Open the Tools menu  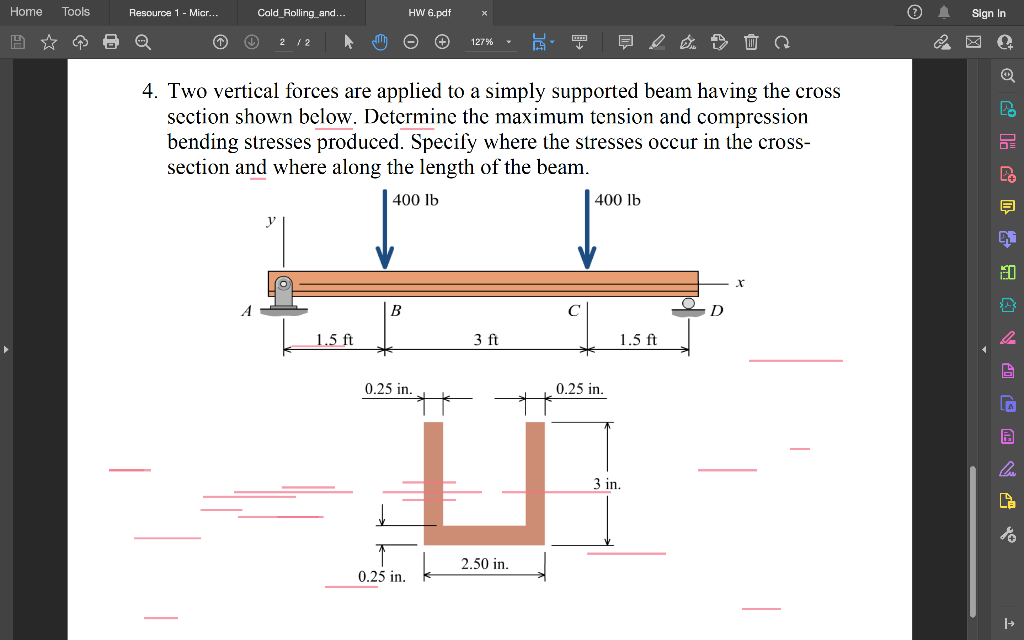coord(75,12)
